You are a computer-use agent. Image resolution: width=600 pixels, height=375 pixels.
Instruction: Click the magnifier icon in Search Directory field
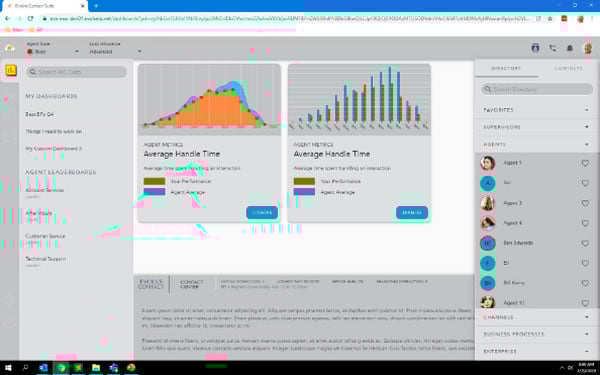[x=488, y=89]
